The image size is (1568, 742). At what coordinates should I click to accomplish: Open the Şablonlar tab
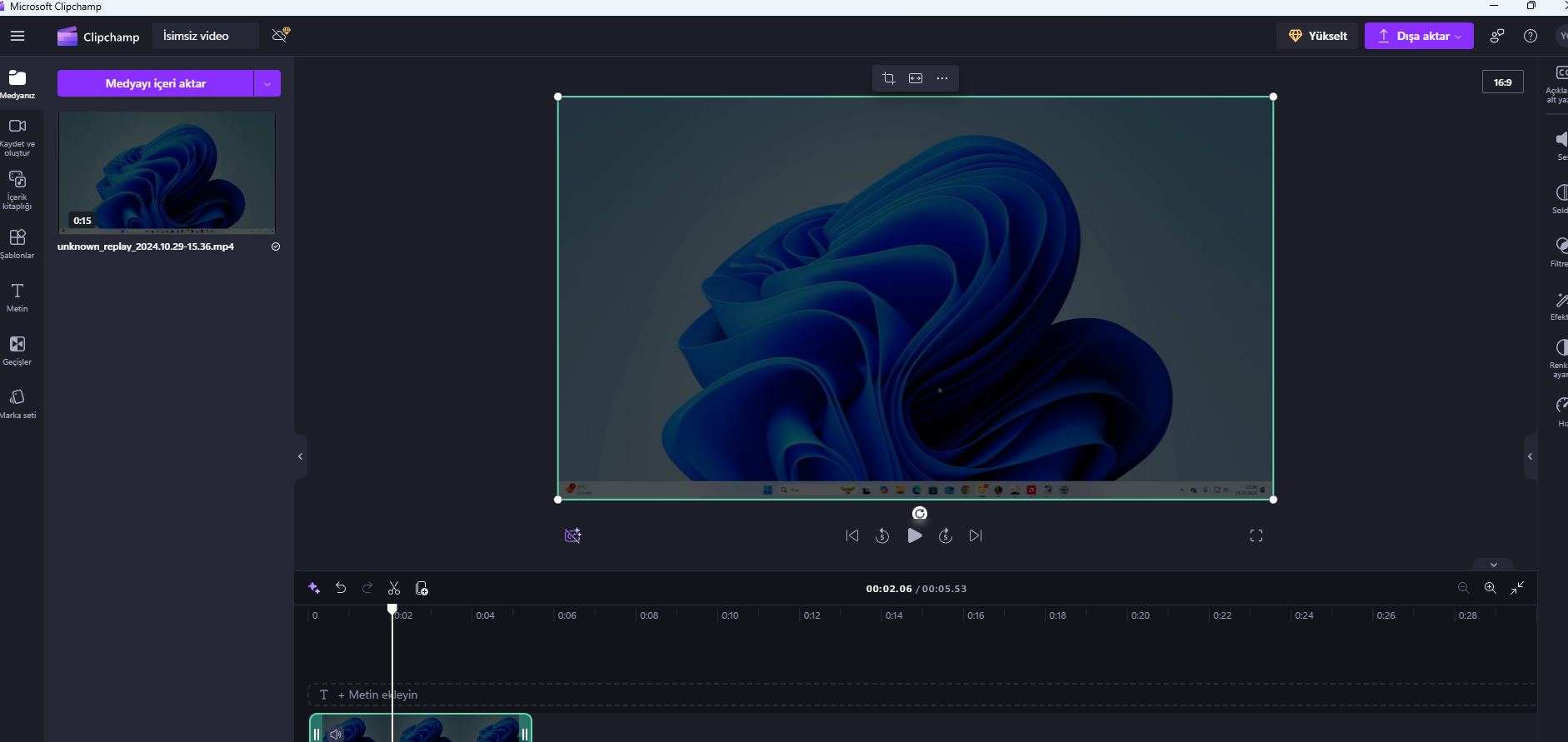[17, 244]
